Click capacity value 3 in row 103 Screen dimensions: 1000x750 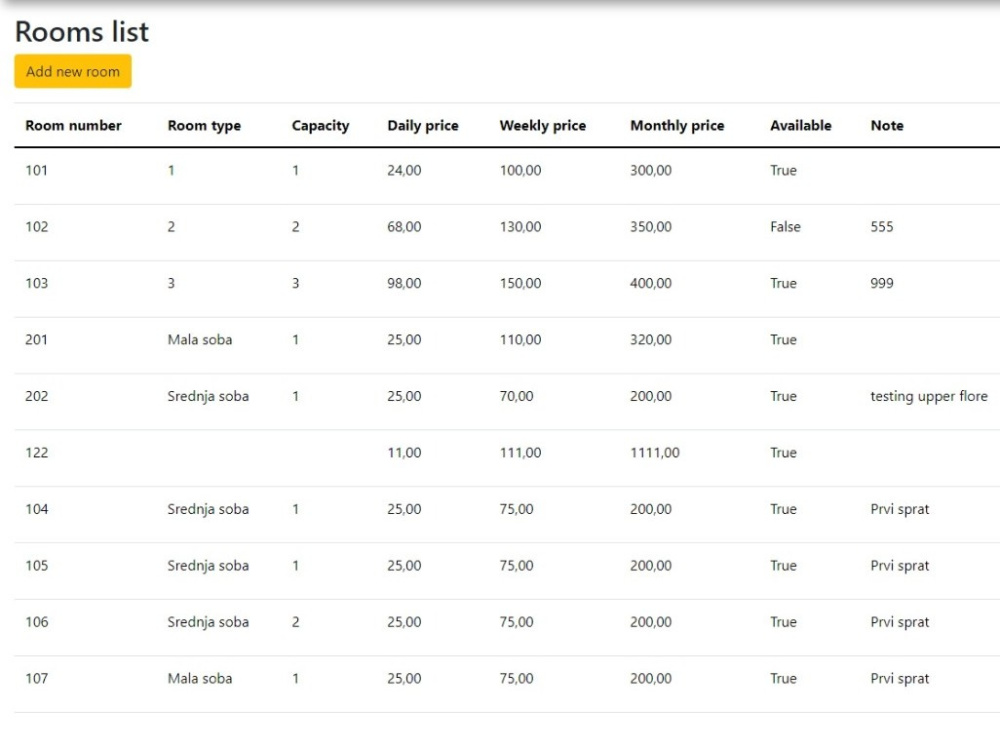(x=295, y=283)
